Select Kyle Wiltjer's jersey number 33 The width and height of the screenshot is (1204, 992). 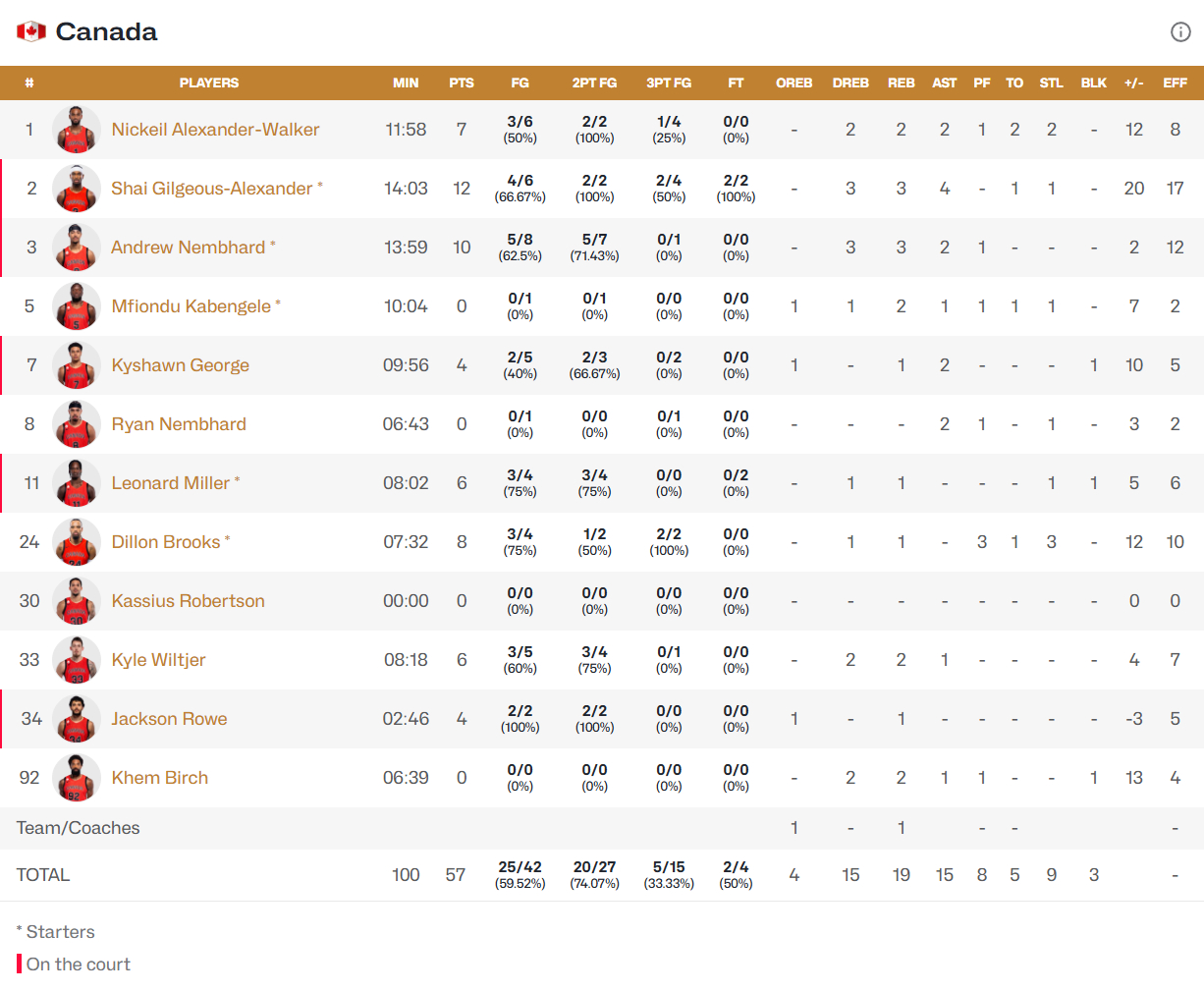point(29,660)
